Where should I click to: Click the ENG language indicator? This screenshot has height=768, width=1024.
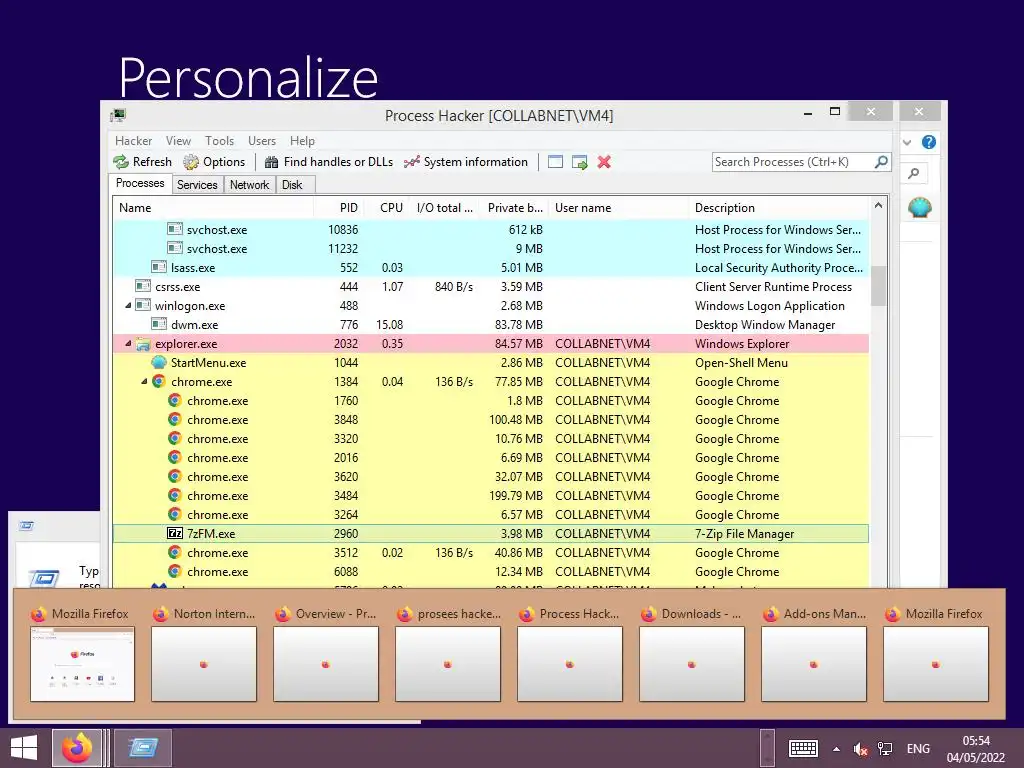point(918,749)
